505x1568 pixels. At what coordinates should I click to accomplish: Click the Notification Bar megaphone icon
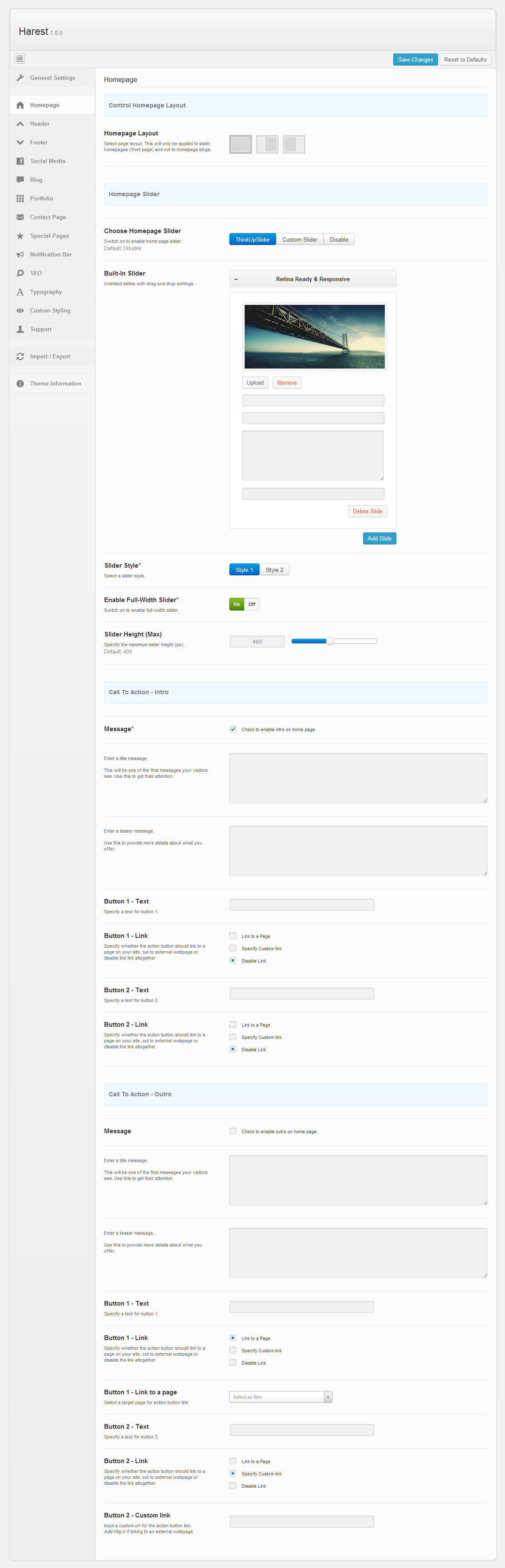(x=20, y=254)
